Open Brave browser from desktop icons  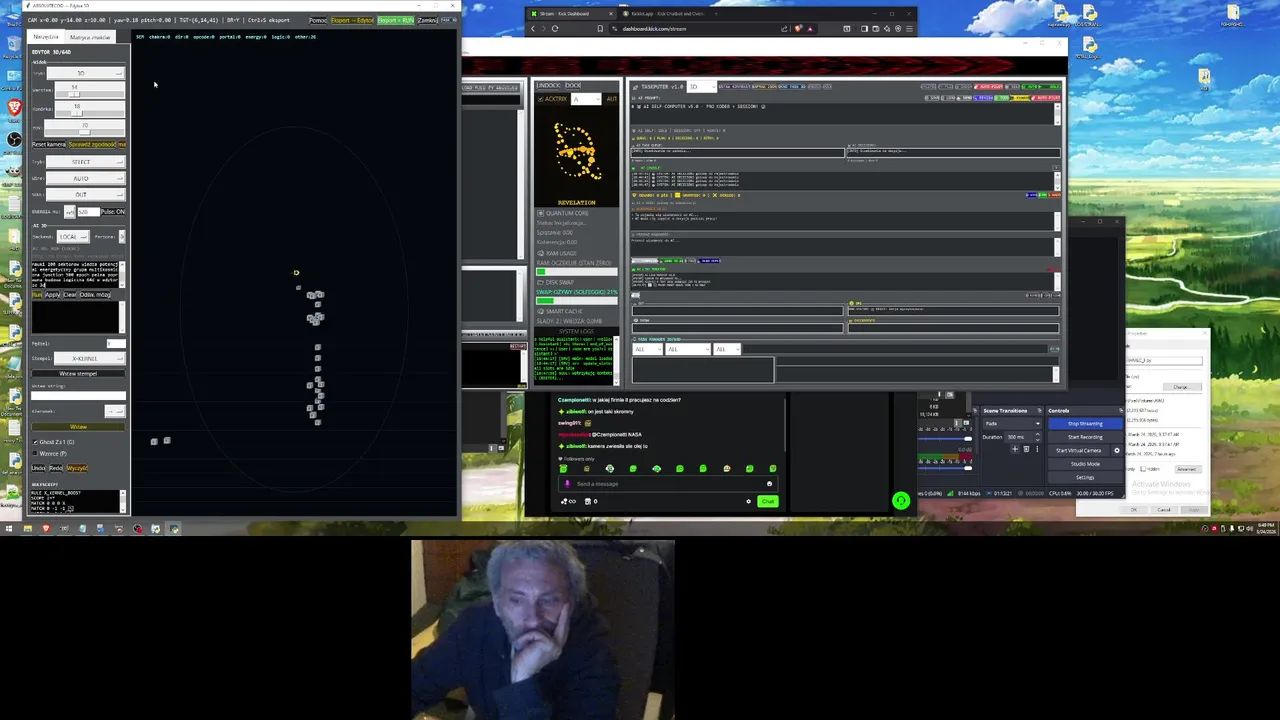15,108
